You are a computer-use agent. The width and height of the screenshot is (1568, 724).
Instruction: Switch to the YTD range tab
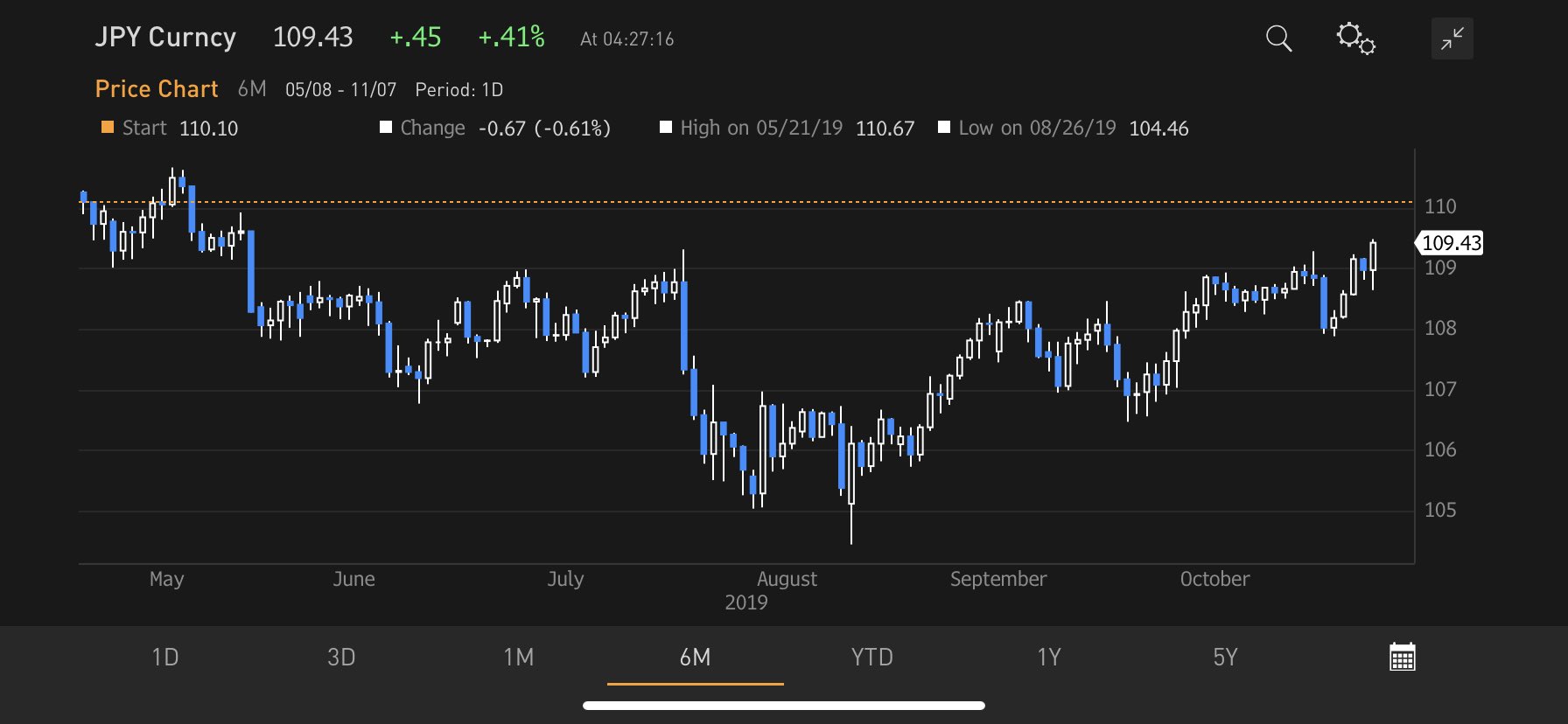click(x=871, y=657)
